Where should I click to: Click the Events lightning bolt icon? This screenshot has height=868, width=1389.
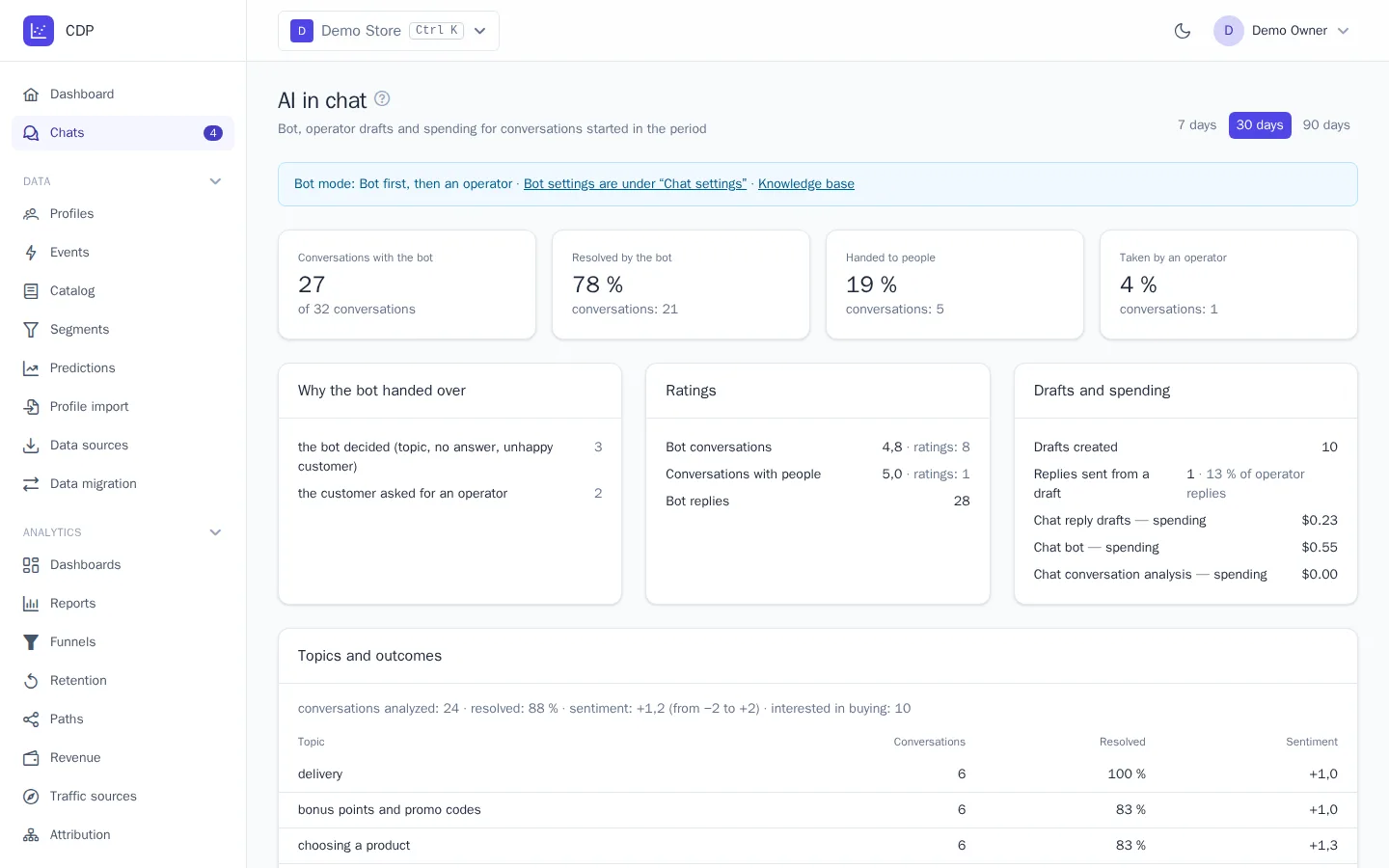31,253
